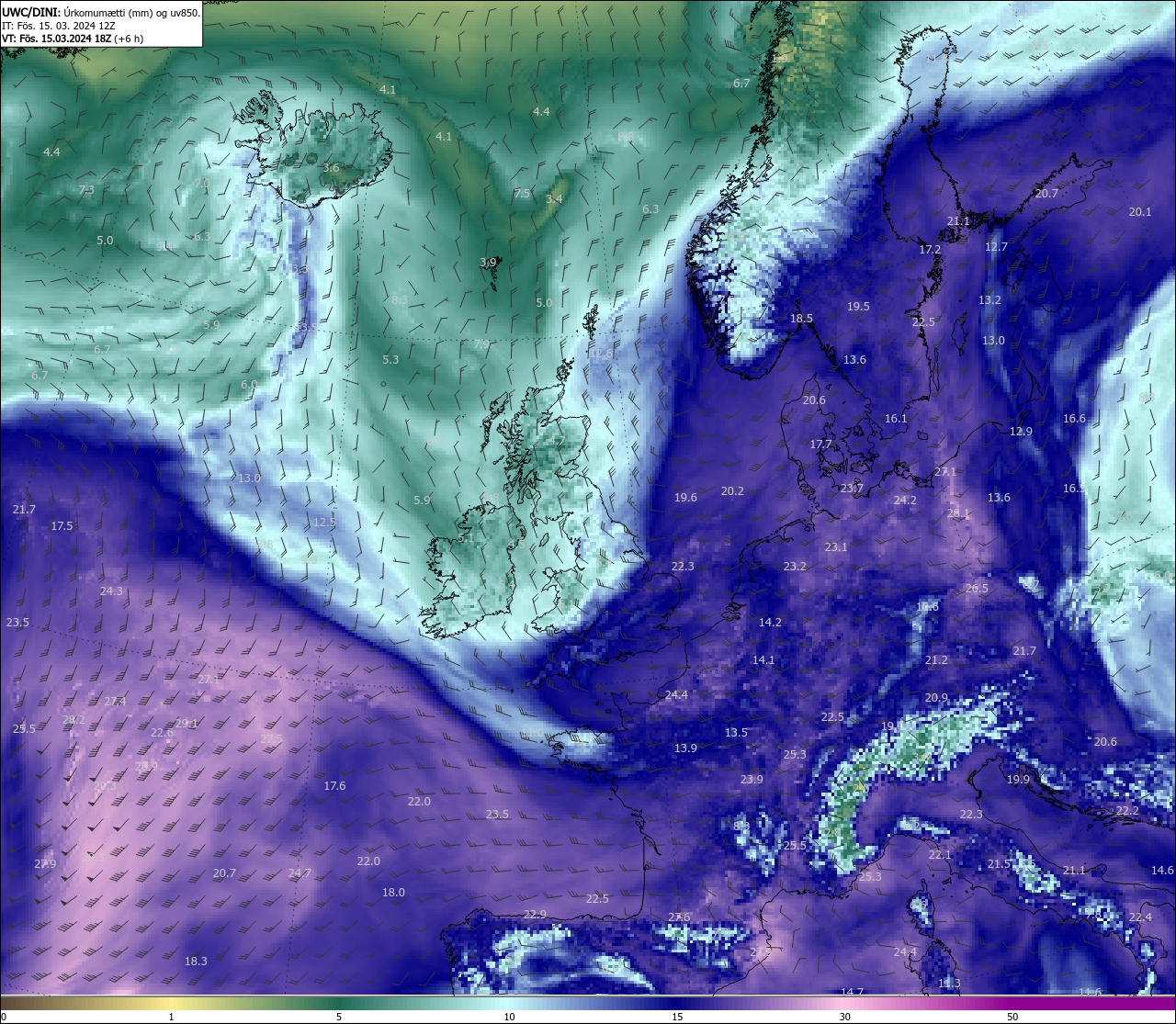Click the 16.1 map value
The height and width of the screenshot is (1024, 1176).
[x=896, y=419]
